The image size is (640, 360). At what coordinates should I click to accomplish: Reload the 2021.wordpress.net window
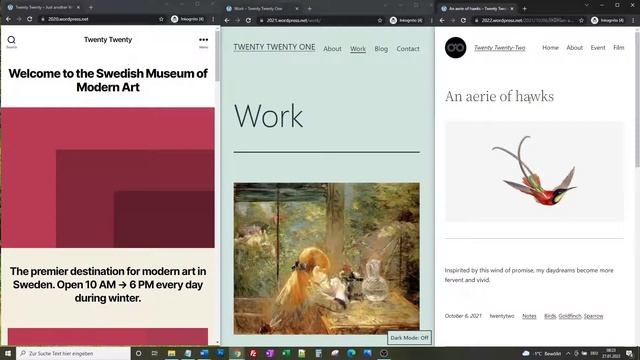pos(248,20)
